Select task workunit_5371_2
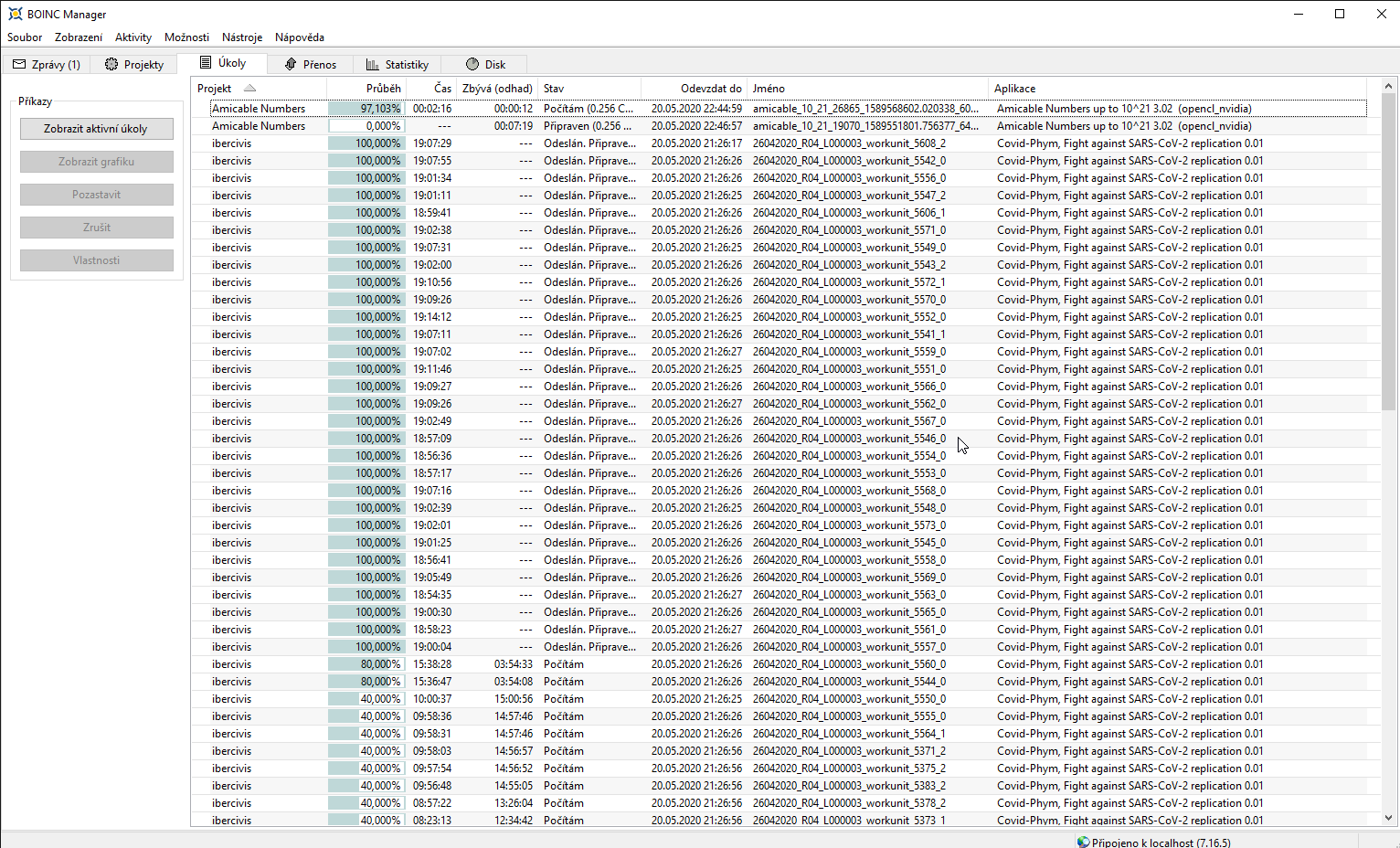 tap(849, 751)
